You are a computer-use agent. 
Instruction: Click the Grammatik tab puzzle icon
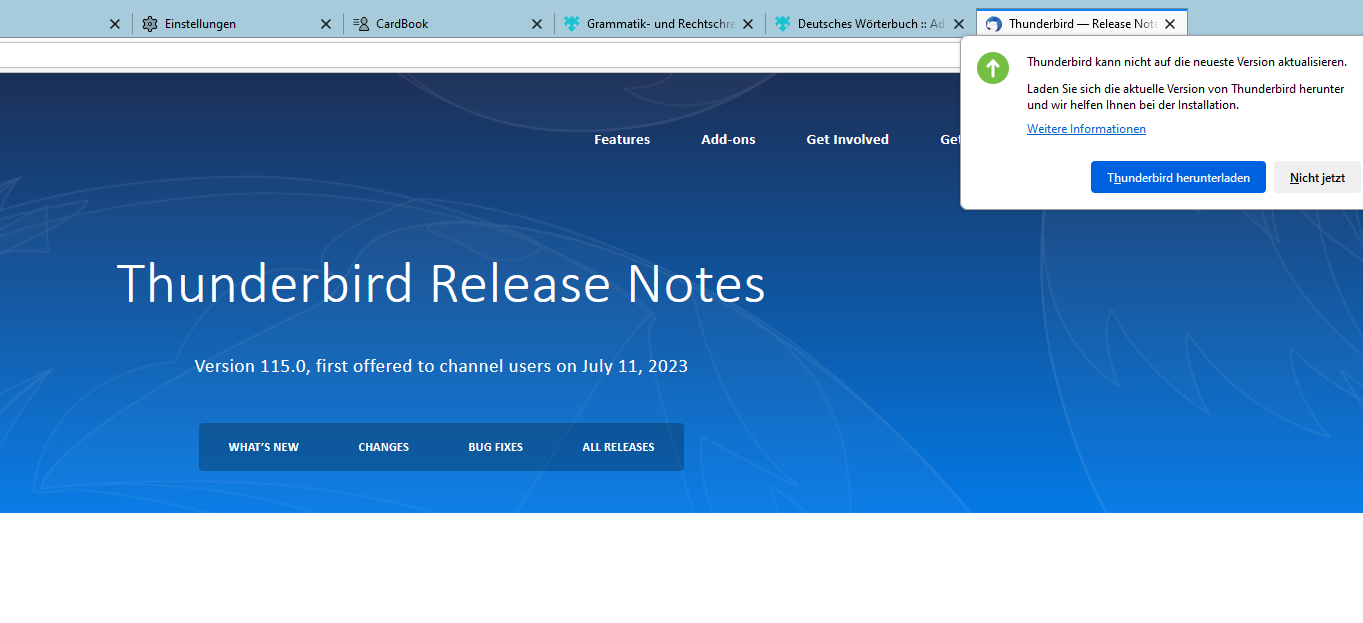pyautogui.click(x=572, y=24)
